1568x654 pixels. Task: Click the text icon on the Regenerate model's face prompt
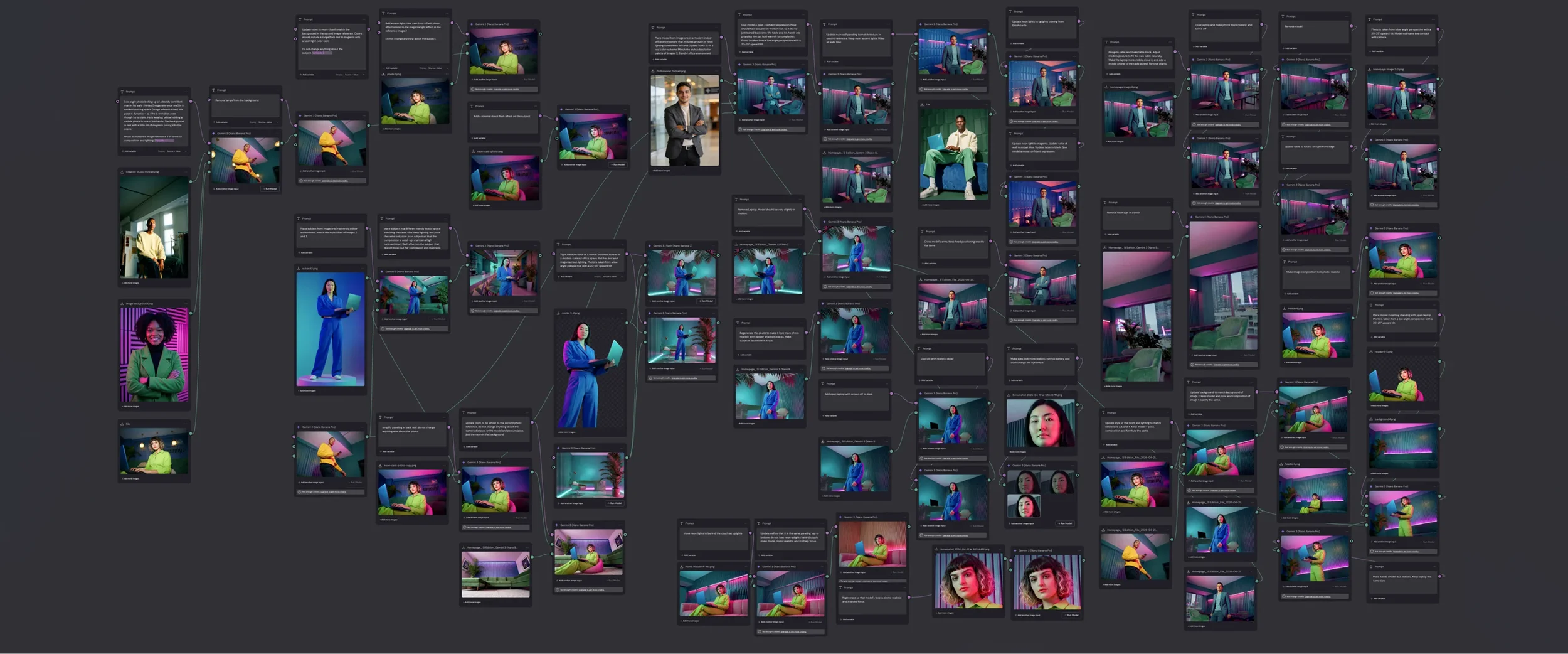click(840, 587)
